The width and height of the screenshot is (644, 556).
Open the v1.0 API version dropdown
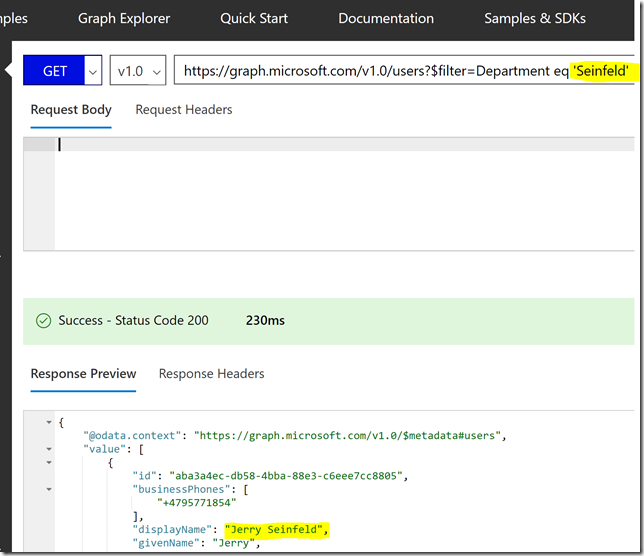[x=138, y=71]
